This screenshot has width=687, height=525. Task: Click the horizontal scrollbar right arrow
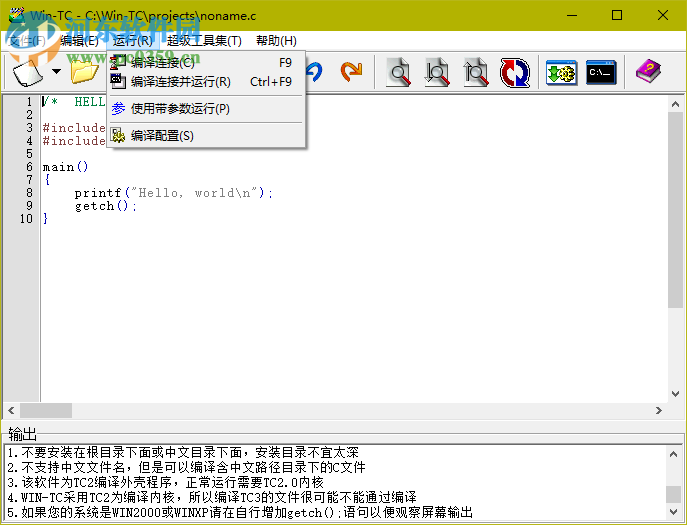659,411
